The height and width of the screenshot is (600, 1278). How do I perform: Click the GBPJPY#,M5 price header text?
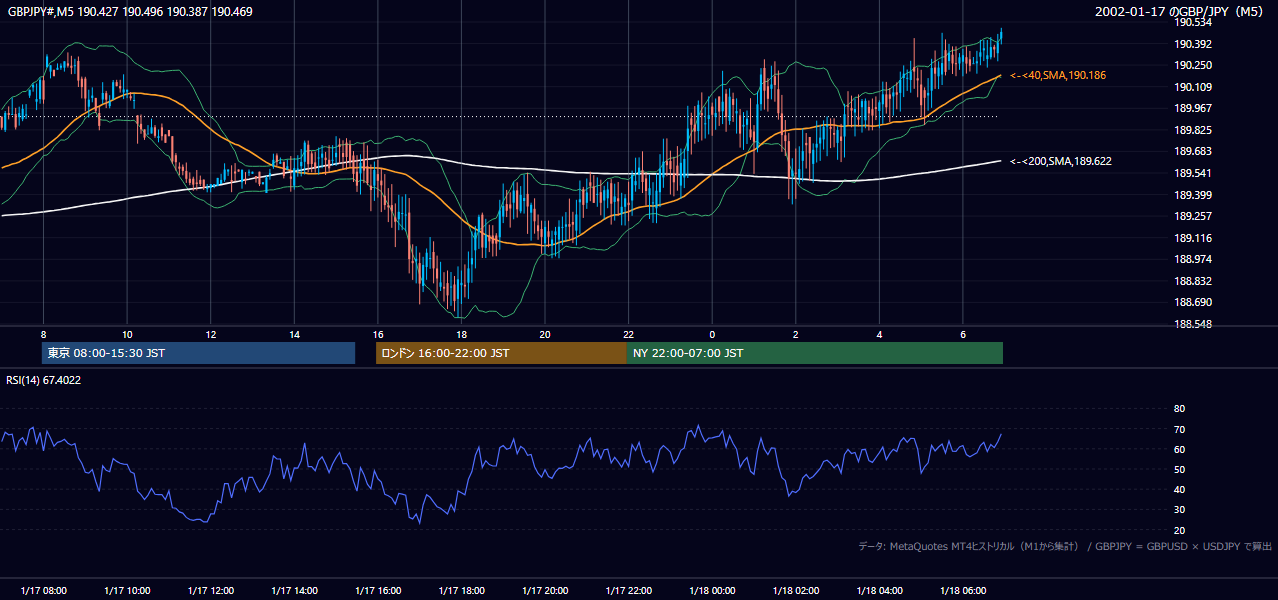pyautogui.click(x=131, y=12)
